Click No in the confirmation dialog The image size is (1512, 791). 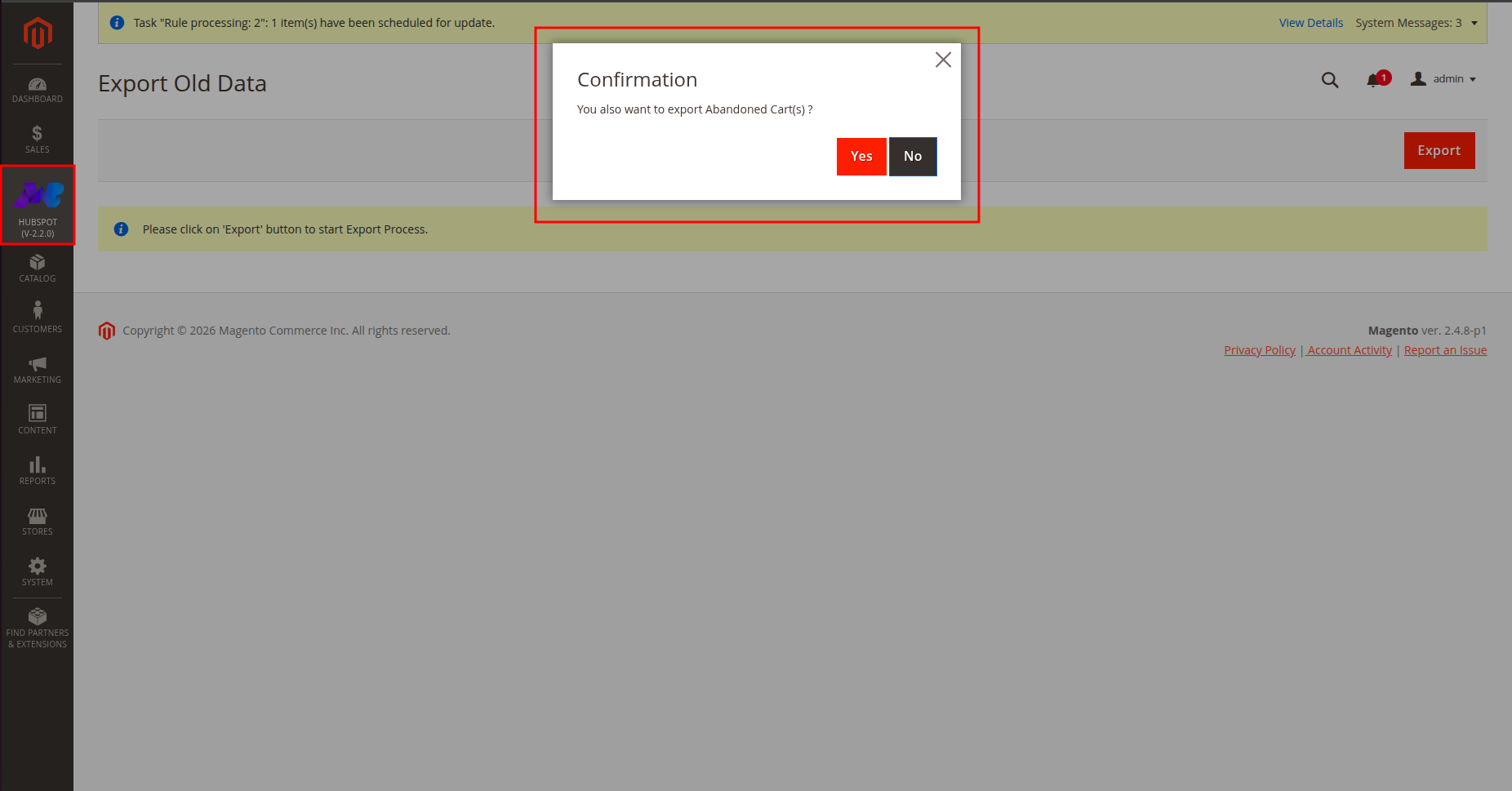[x=913, y=157]
